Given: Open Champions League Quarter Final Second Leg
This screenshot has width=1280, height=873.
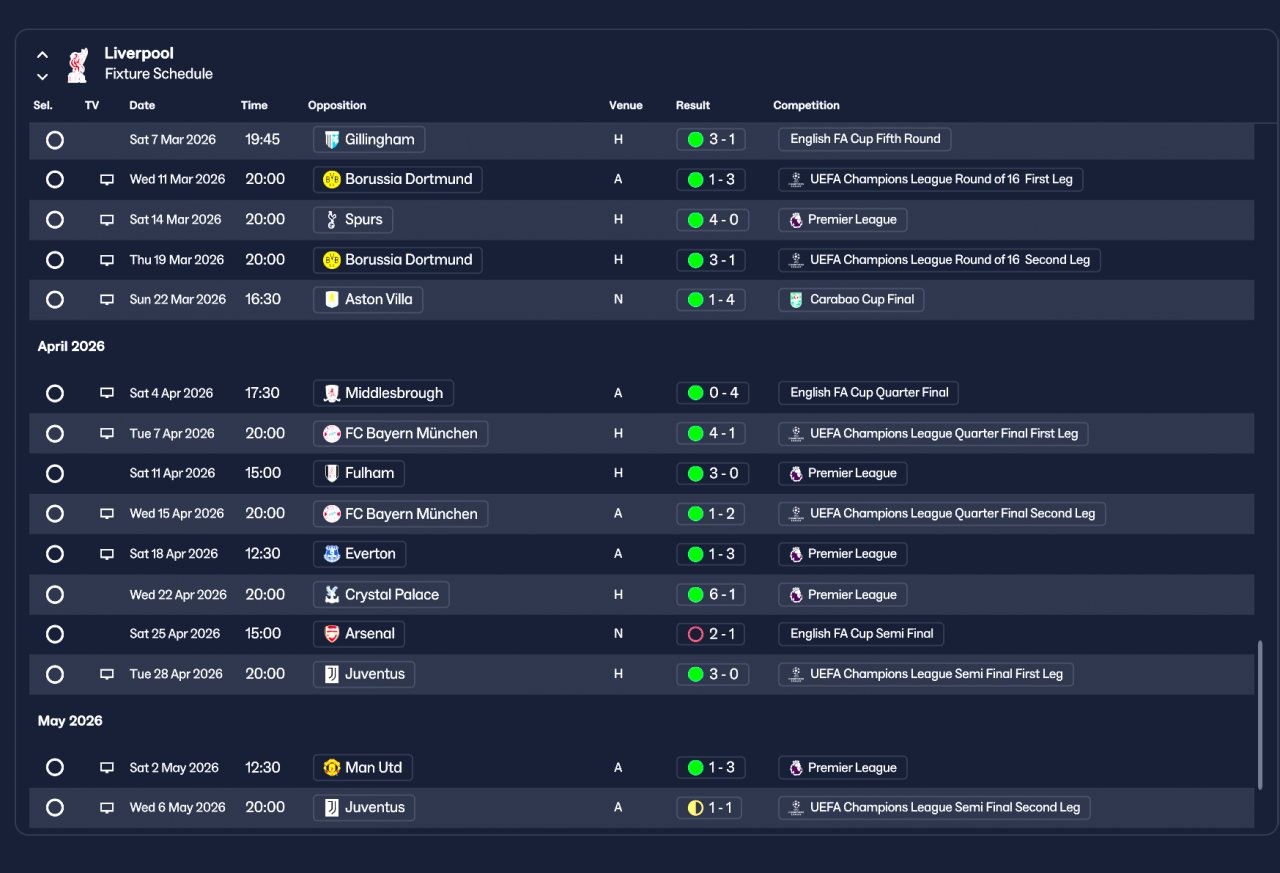Looking at the screenshot, I should (x=942, y=513).
